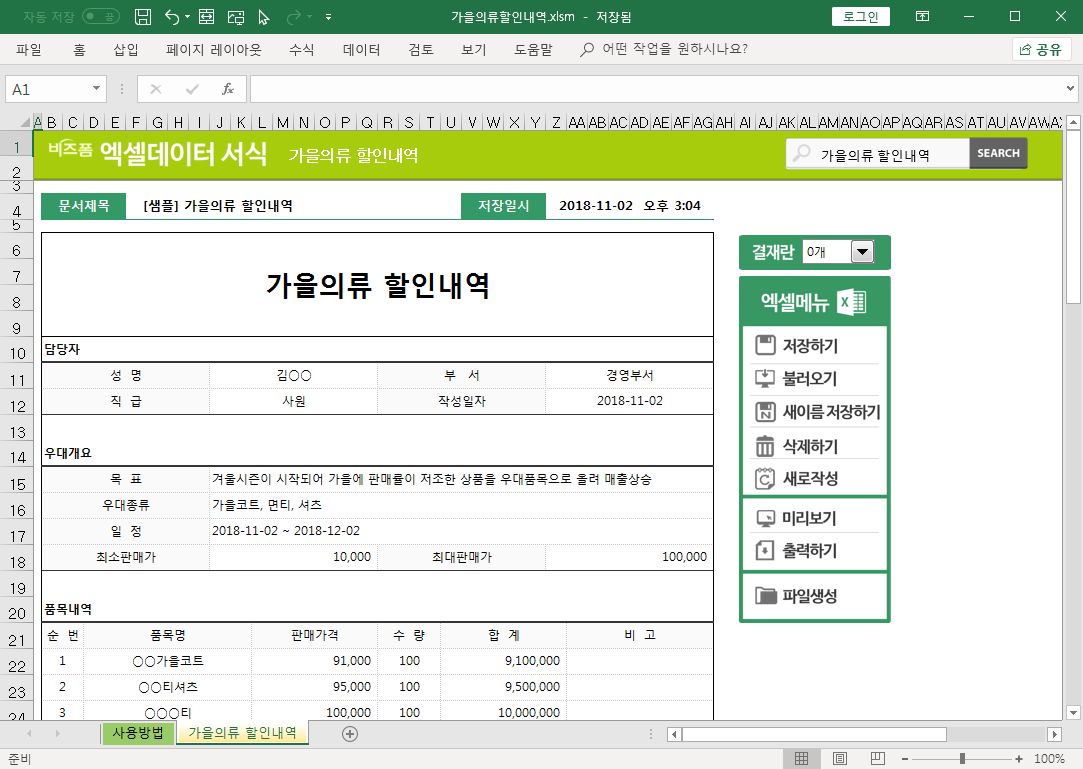Image resolution: width=1083 pixels, height=769 pixels.
Task: Click the 저장하기 save icon in Excel menu
Action: 766,346
